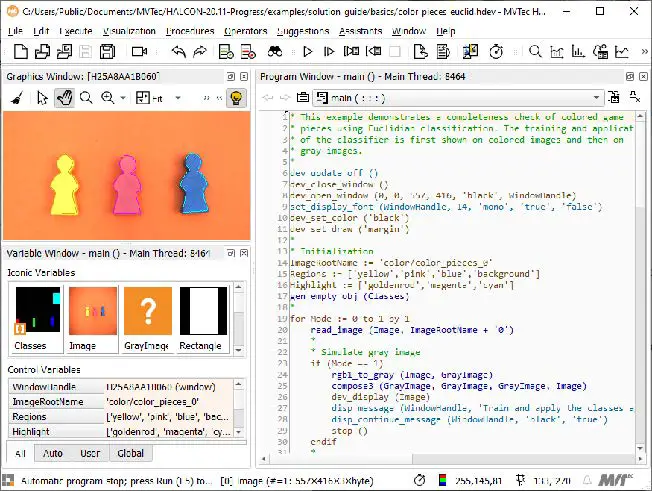652x491 pixels.
Task: Select the hand pan tool
Action: 64,98
